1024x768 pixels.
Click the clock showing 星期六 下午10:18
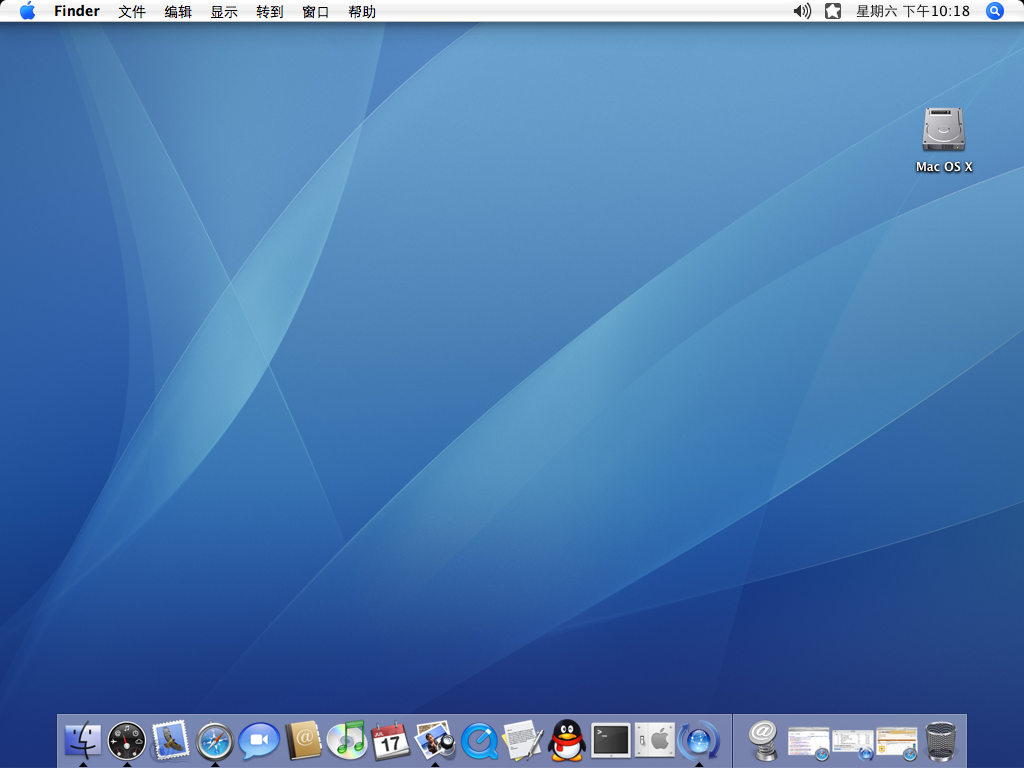click(x=913, y=11)
